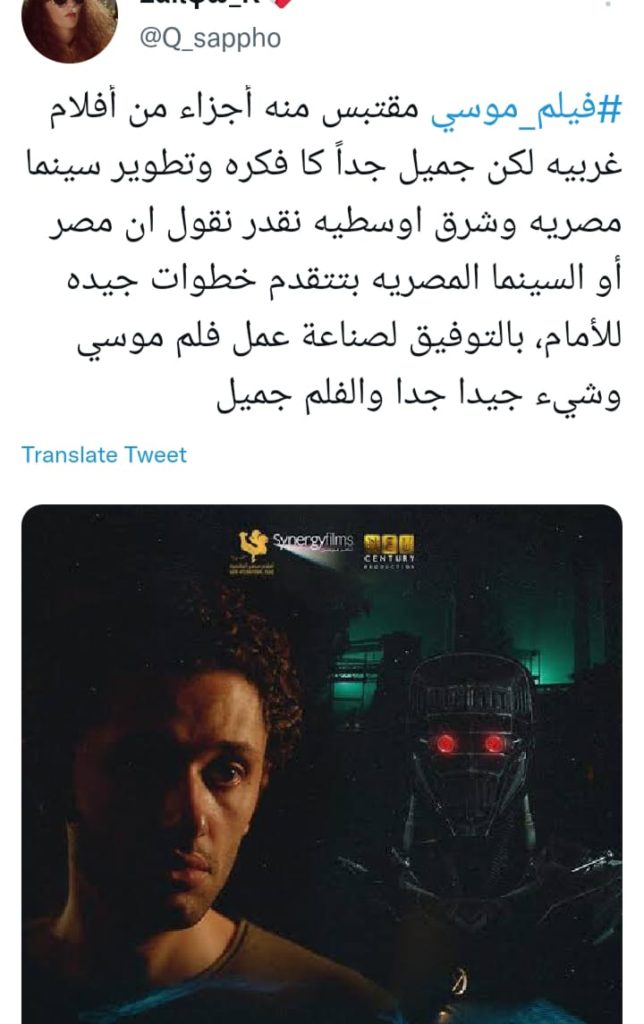Click the @Q_sappho username handle
644x1024 pixels.
[x=210, y=38]
